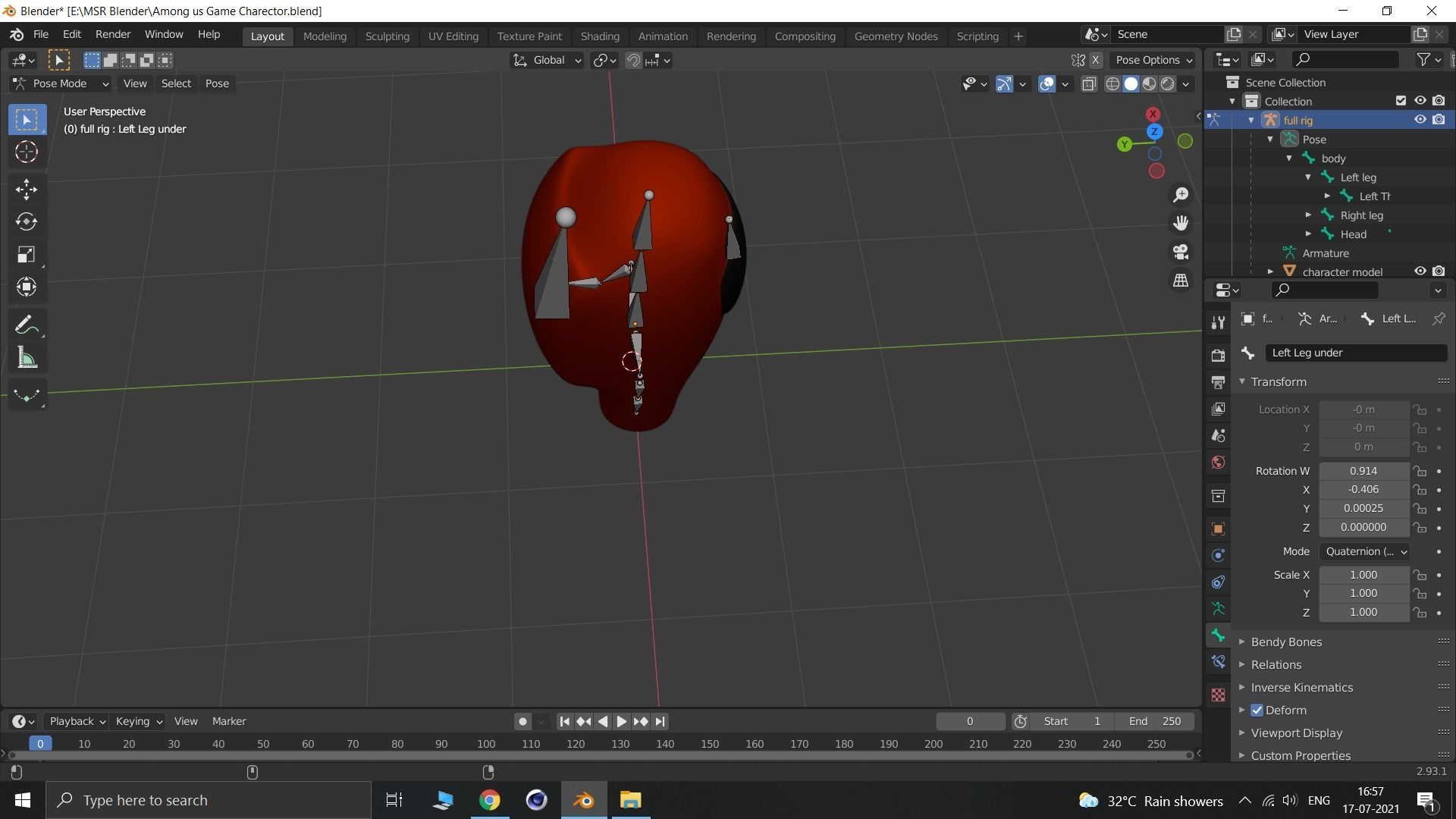Open Global transform orientation dropdown

point(547,61)
